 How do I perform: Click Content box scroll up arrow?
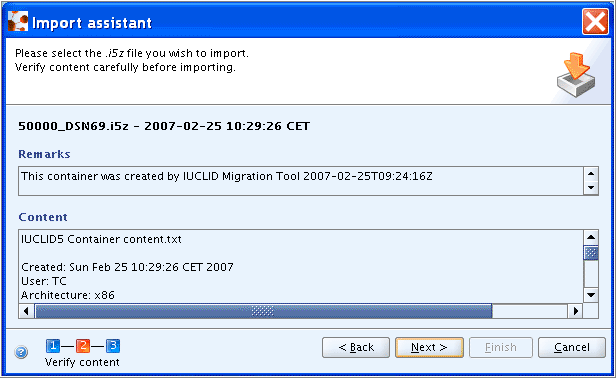tap(591, 237)
